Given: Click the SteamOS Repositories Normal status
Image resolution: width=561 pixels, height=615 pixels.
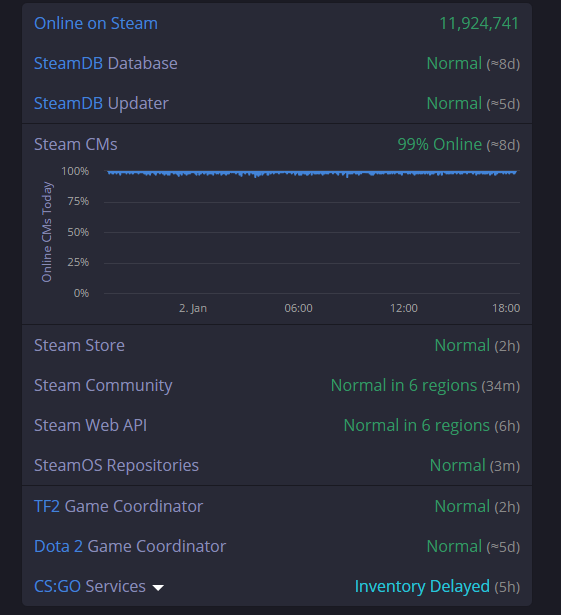Looking at the screenshot, I should (458, 466).
